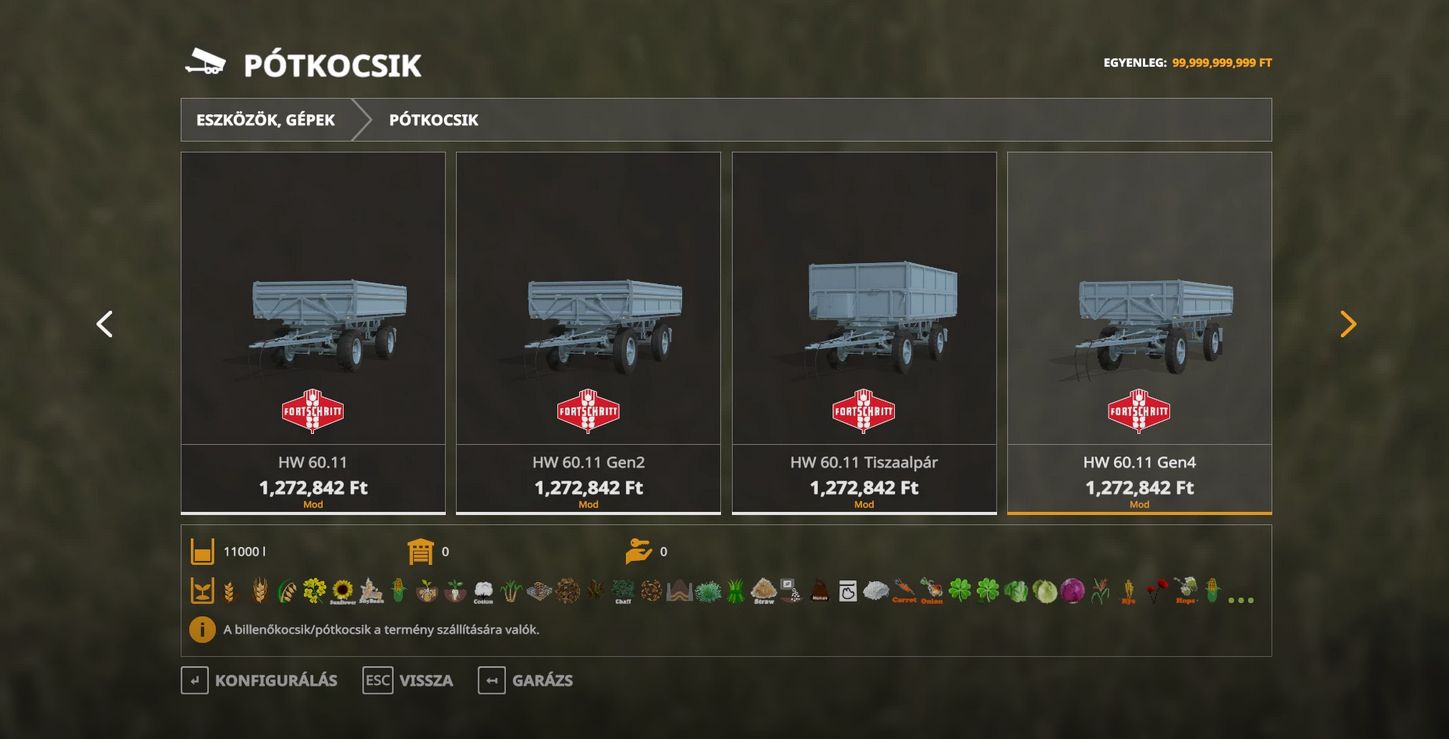Expand more fill types via green dots
The height and width of the screenshot is (739, 1449).
[x=1240, y=599]
